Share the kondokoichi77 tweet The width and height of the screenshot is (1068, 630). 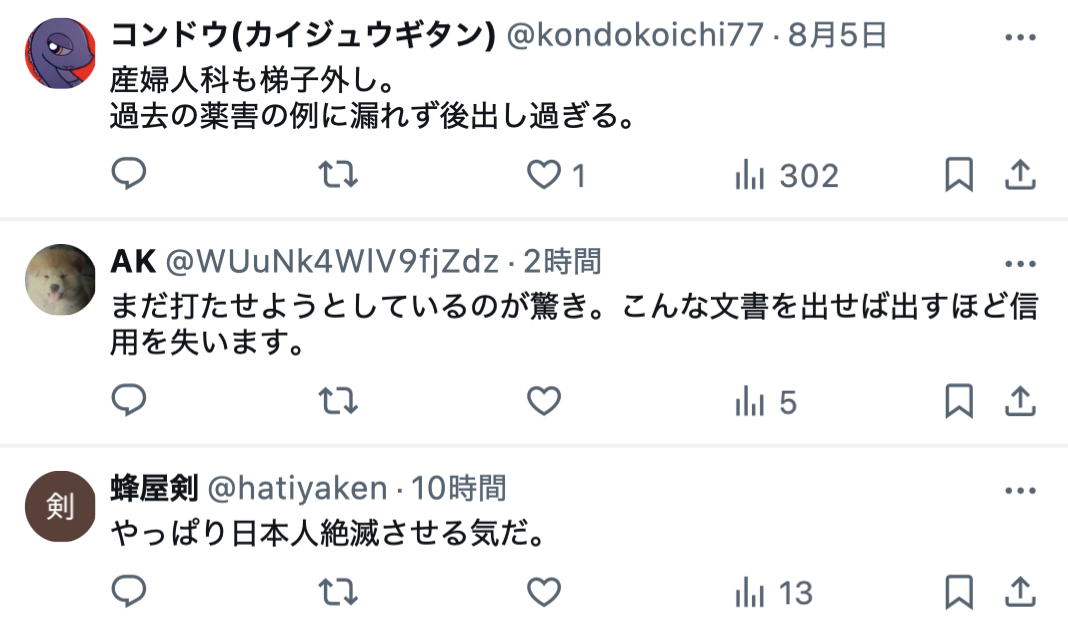click(x=1020, y=175)
